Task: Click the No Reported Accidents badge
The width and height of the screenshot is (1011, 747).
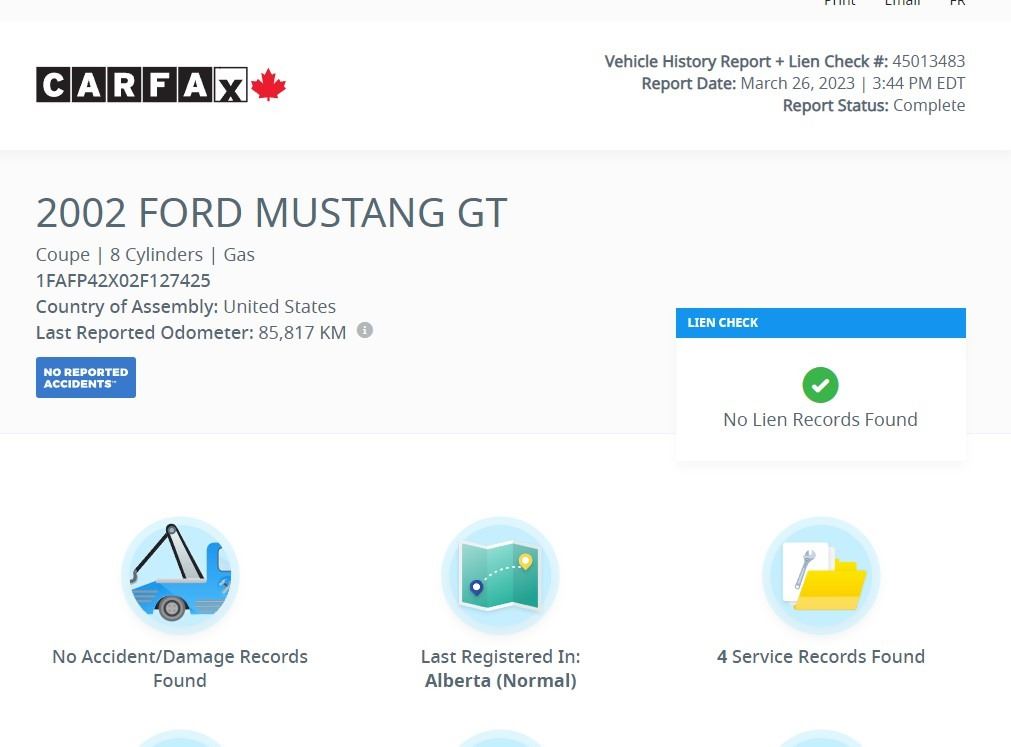Action: 86,378
